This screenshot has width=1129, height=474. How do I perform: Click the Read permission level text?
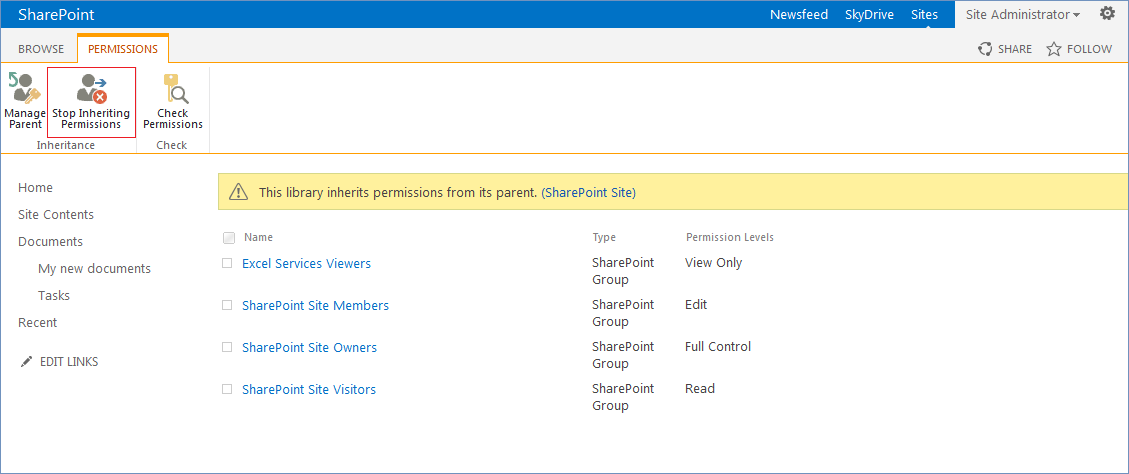700,388
